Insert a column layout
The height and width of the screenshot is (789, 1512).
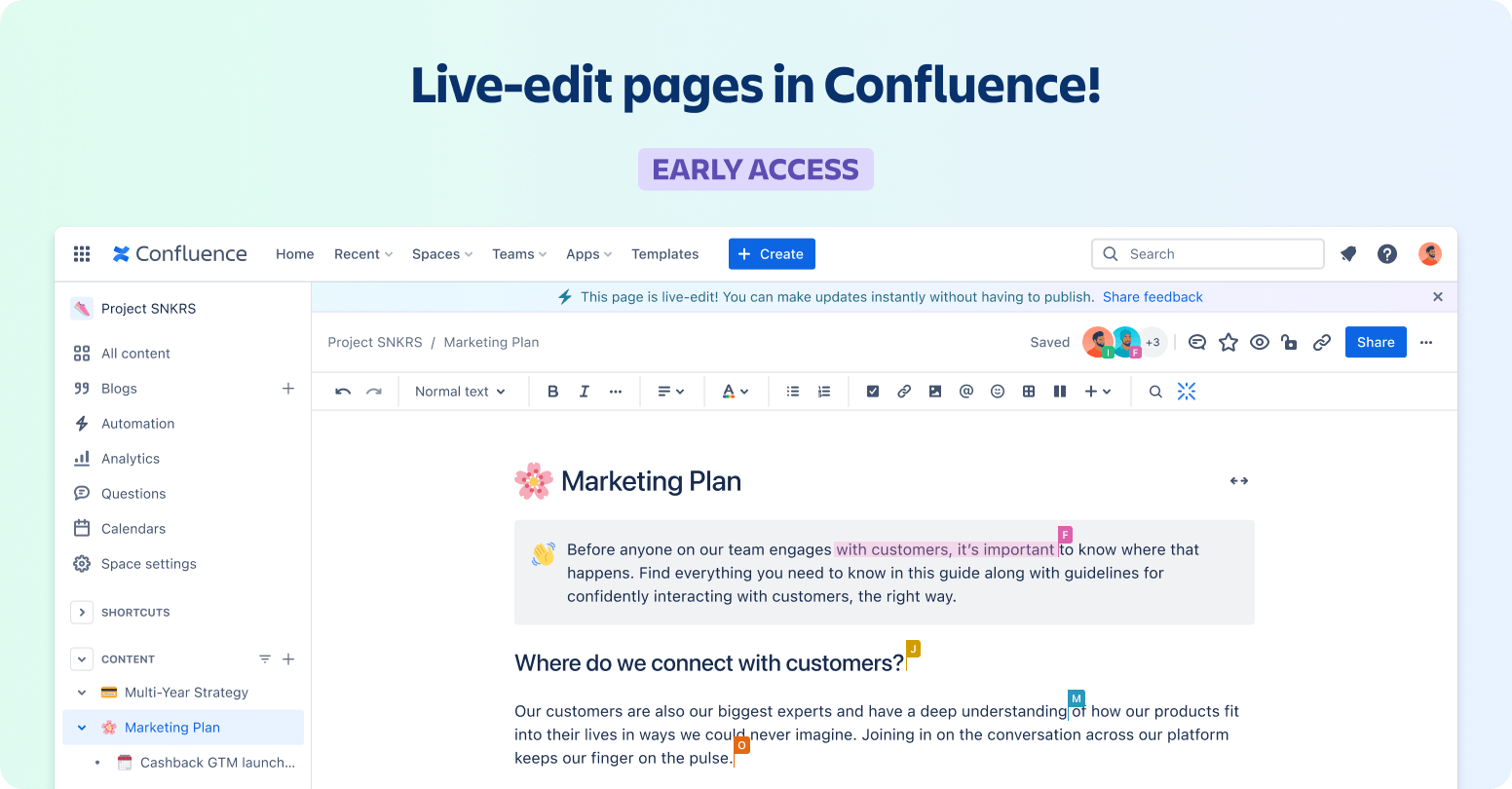pyautogui.click(x=1060, y=392)
